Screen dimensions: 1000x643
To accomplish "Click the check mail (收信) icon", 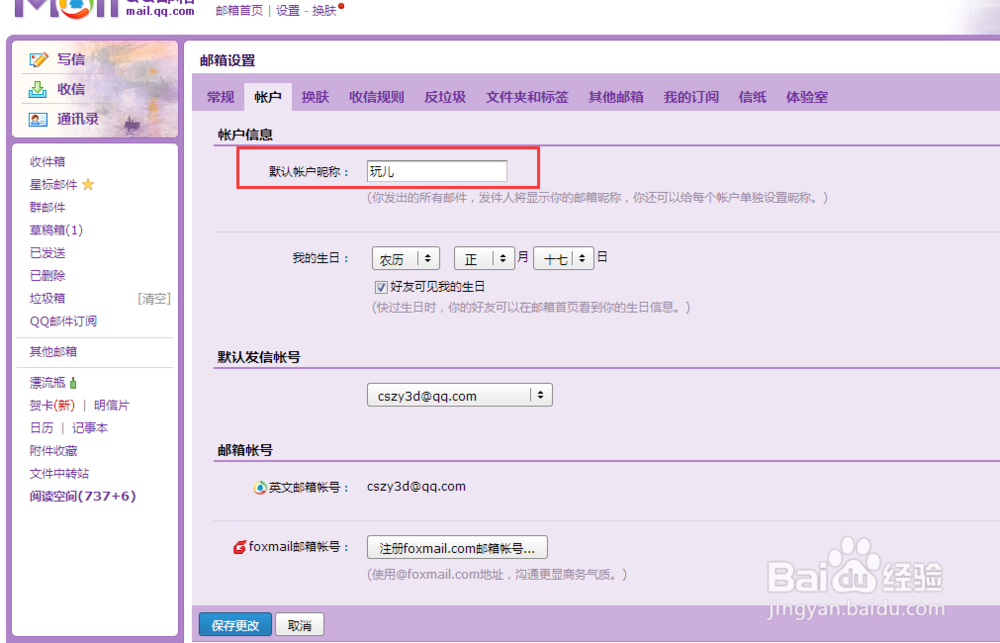I will [x=40, y=88].
